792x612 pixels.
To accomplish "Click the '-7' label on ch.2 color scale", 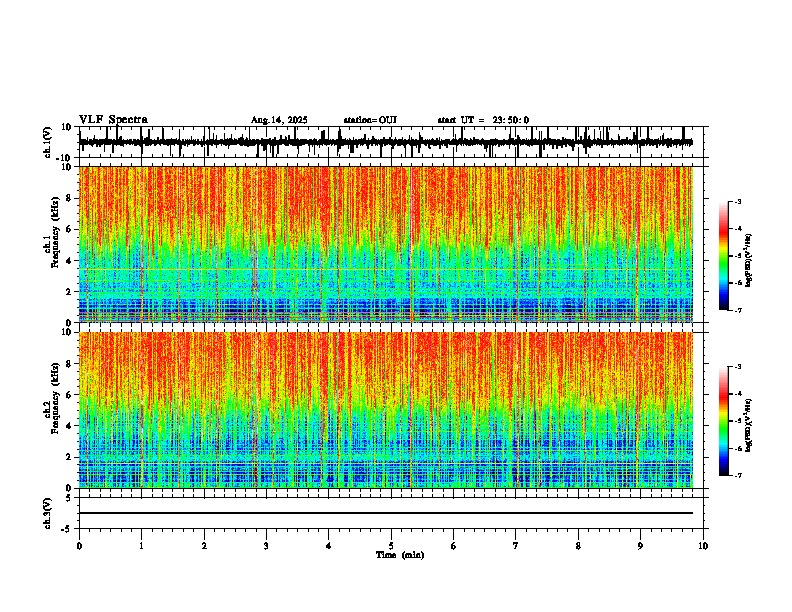I will (x=737, y=475).
